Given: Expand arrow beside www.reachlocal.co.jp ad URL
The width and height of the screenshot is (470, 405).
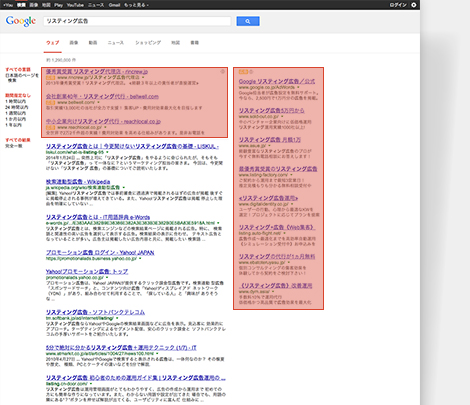Looking at the screenshot, I should pos(105,127).
